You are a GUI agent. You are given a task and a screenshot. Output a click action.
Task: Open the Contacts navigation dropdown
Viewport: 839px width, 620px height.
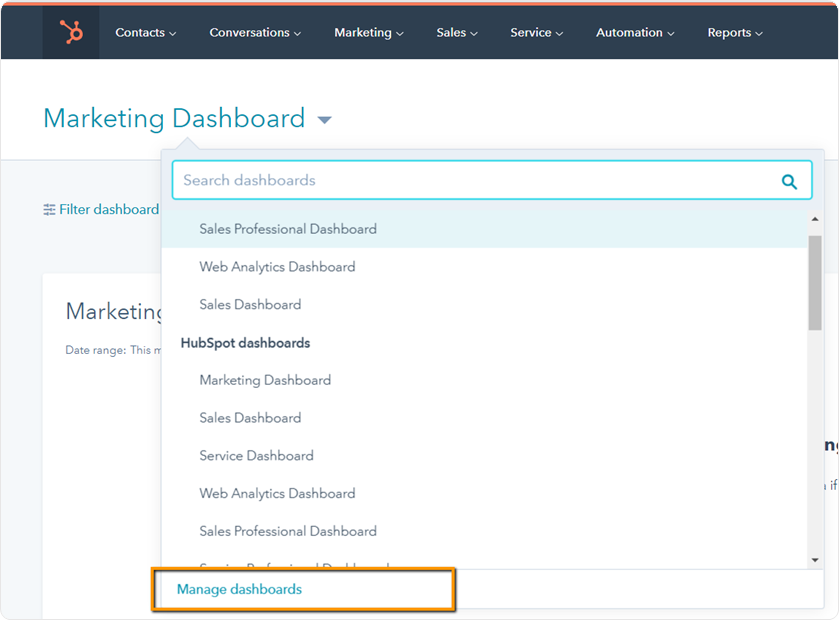click(145, 33)
